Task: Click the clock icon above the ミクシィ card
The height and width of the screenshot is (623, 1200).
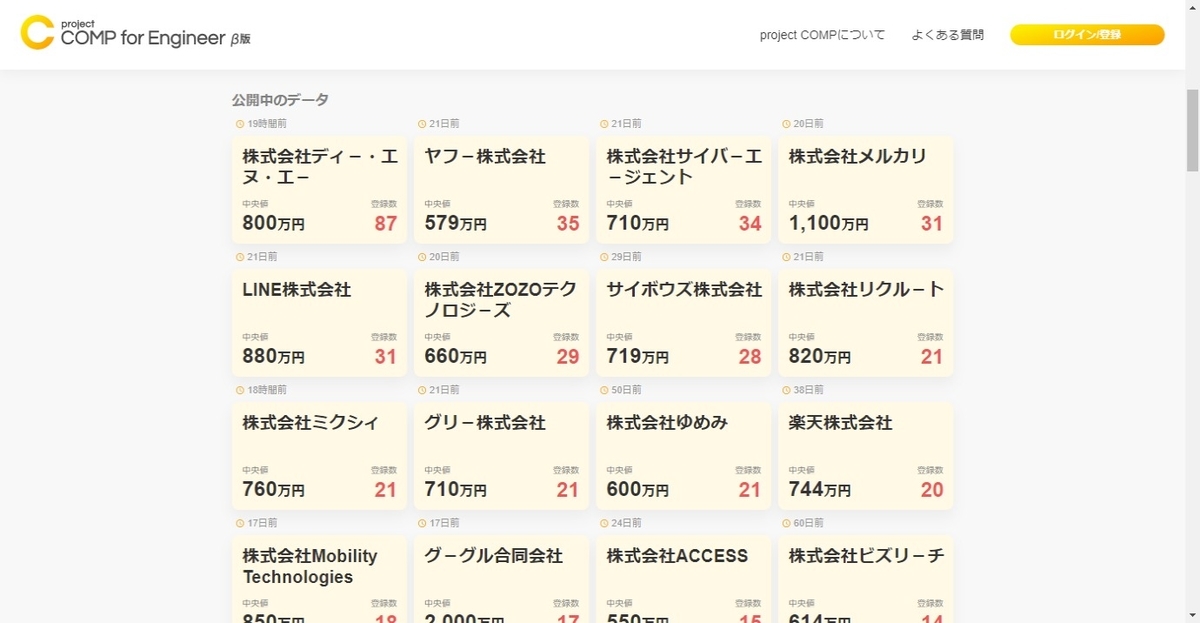Action: click(x=240, y=390)
